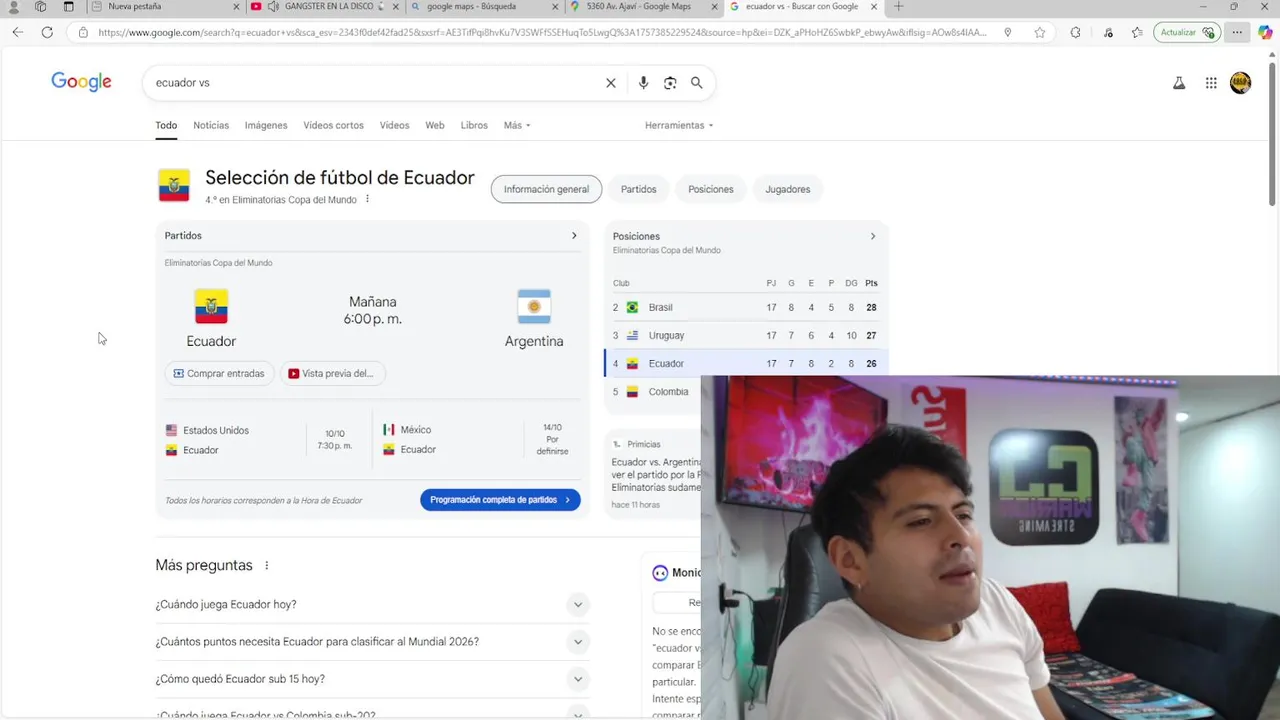Select the Posiciones chip
This screenshot has width=1280, height=720.
click(x=711, y=189)
